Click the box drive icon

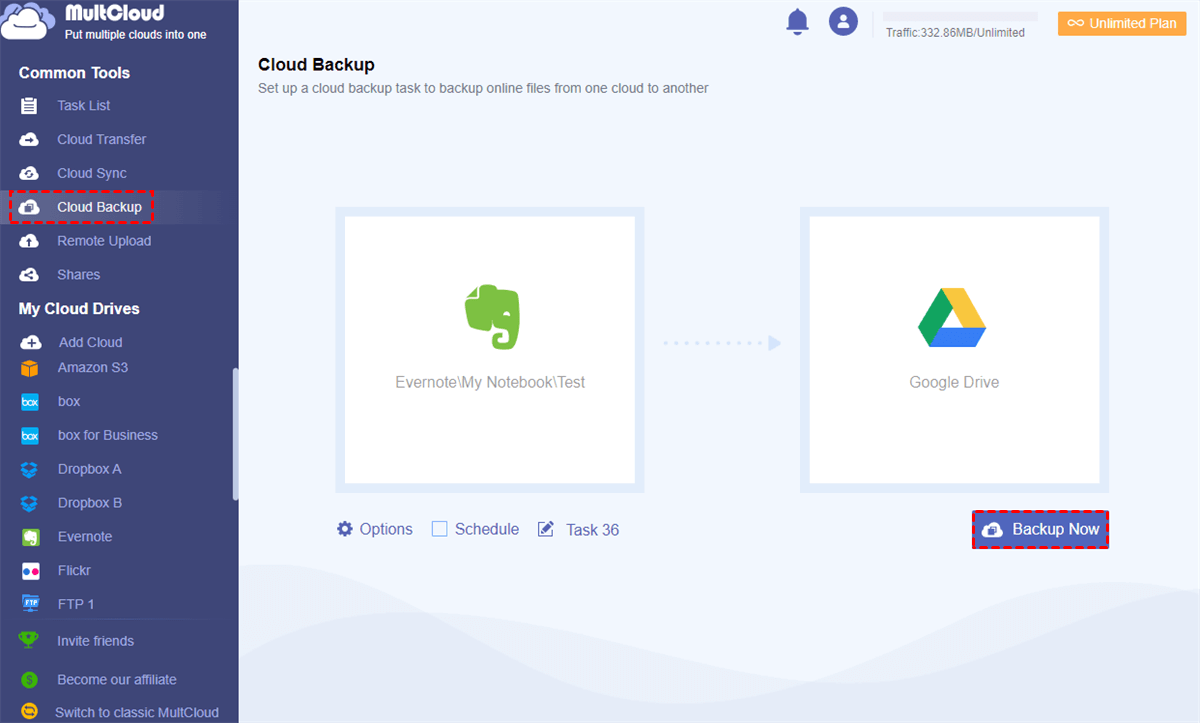[x=30, y=402]
